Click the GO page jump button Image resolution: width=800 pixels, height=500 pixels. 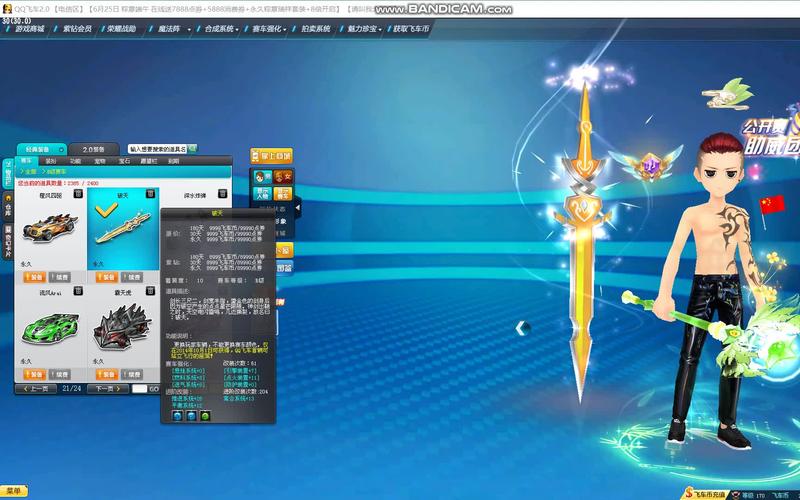point(154,389)
